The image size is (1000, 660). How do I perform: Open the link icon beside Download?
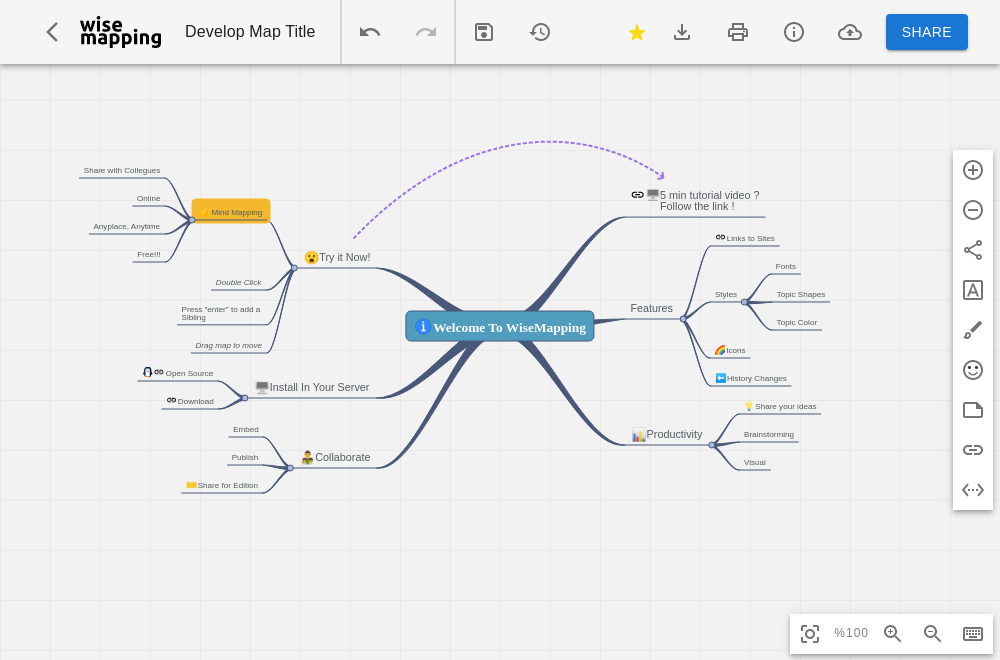[x=172, y=400]
